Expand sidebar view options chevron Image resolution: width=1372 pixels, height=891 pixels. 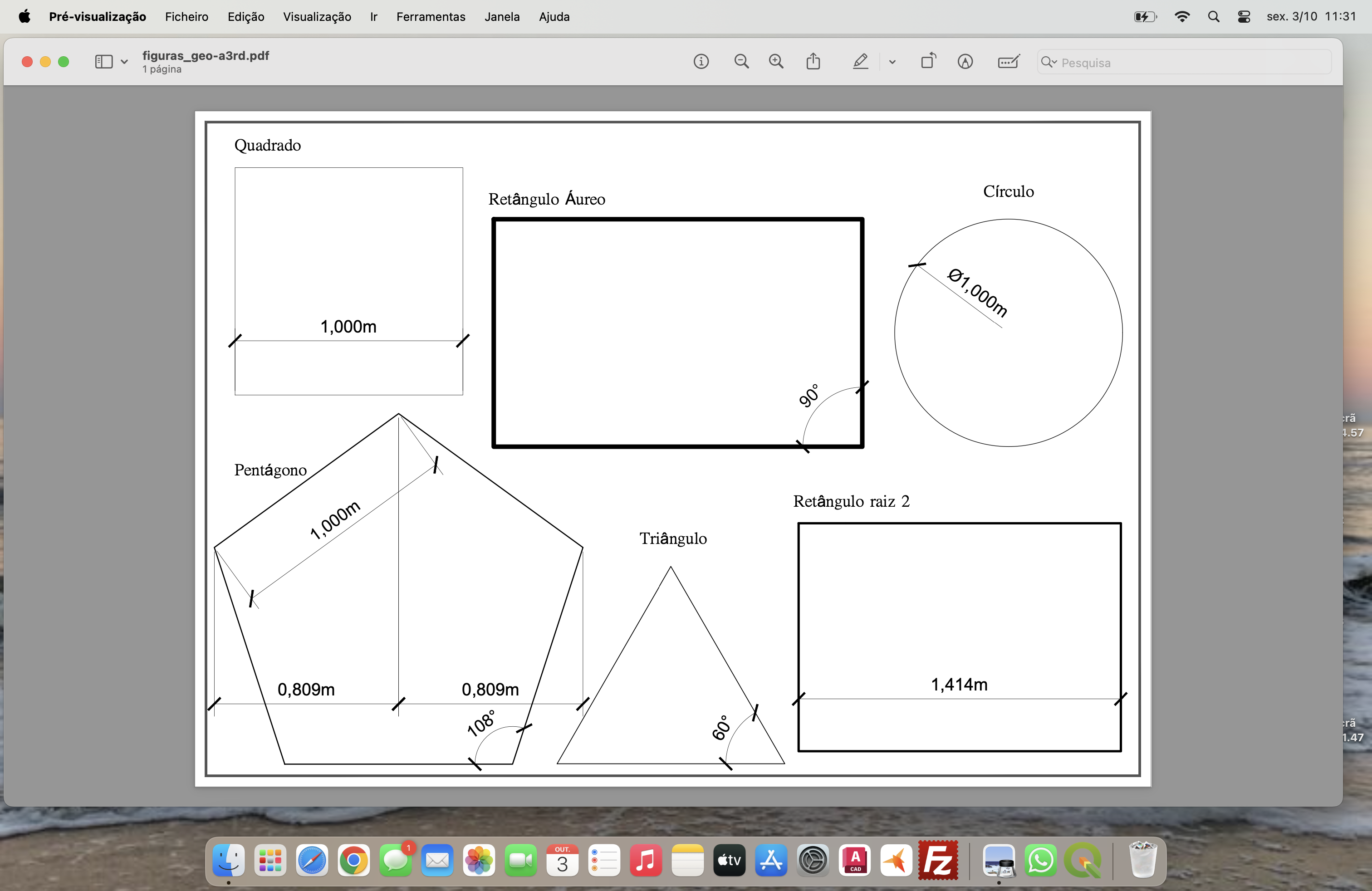coord(124,62)
